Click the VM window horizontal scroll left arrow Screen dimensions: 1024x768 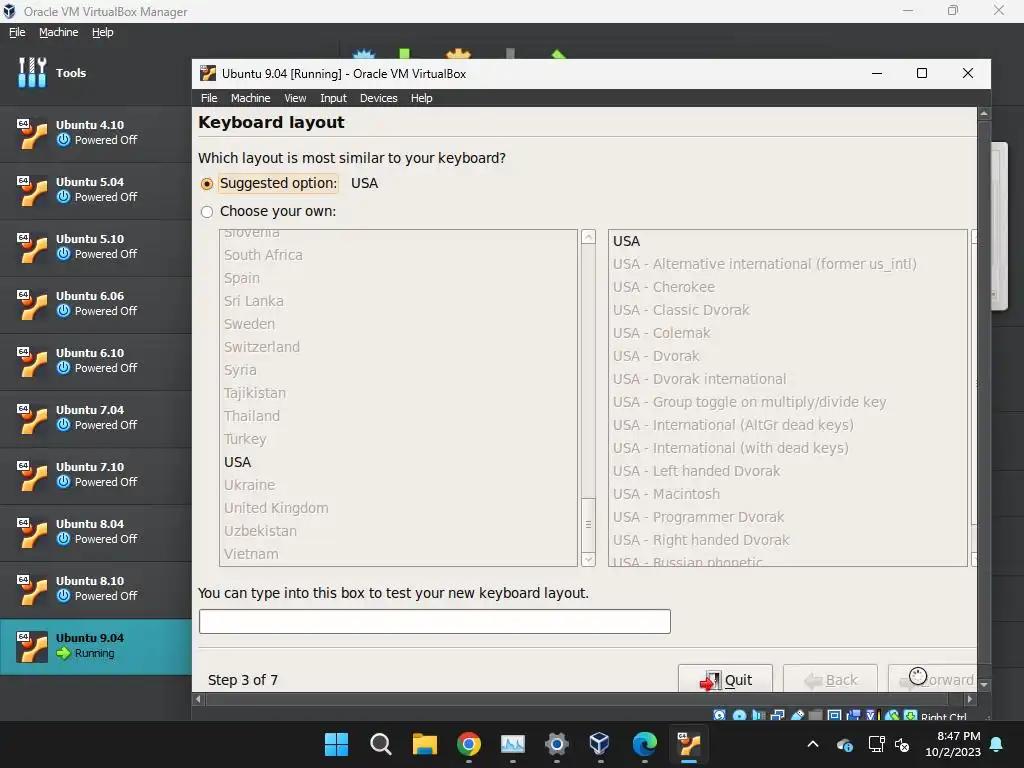199,699
